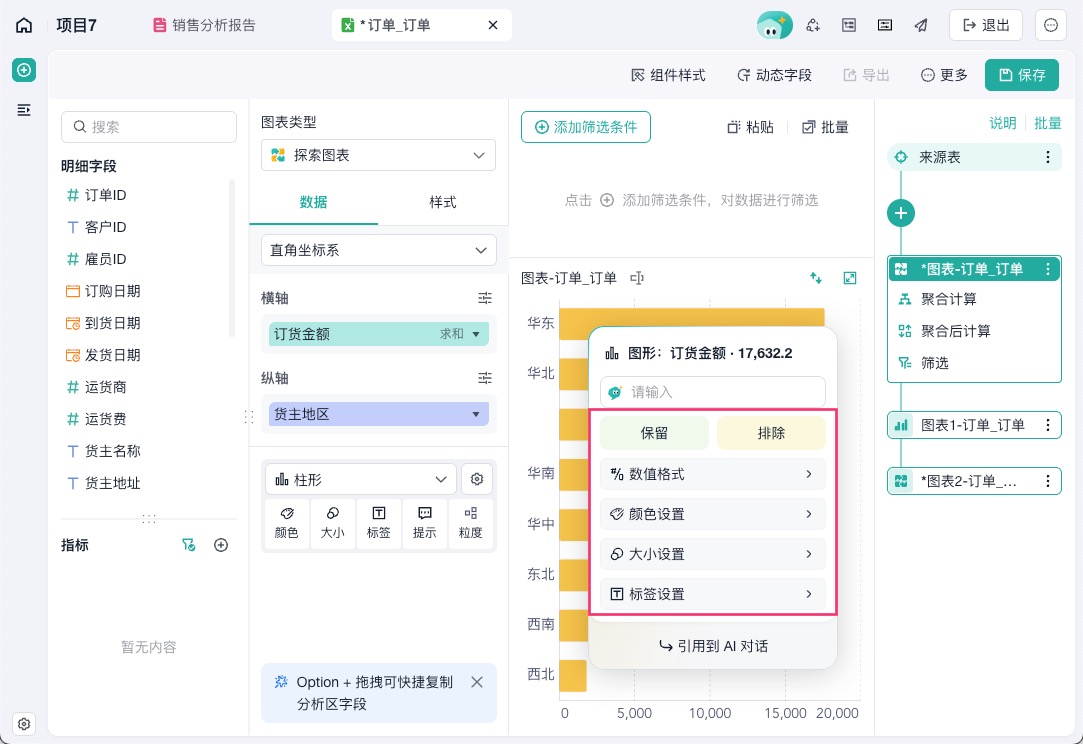The image size is (1083, 744).
Task: Click the 请输入 AI input field in popup
Action: pyautogui.click(x=713, y=392)
